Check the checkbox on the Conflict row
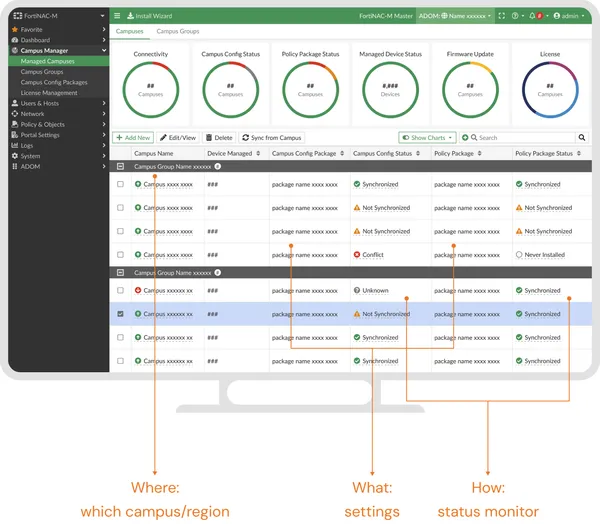The width and height of the screenshot is (600, 524). point(120,255)
